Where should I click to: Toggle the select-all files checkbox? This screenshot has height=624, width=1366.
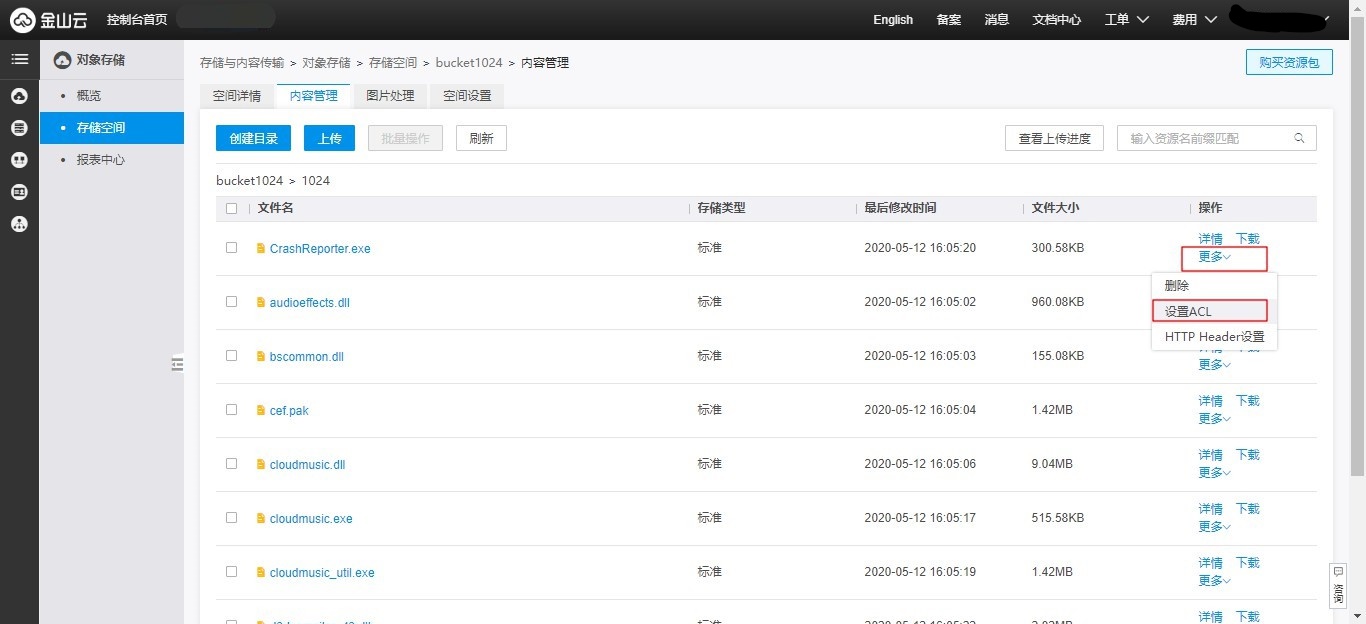[x=232, y=208]
